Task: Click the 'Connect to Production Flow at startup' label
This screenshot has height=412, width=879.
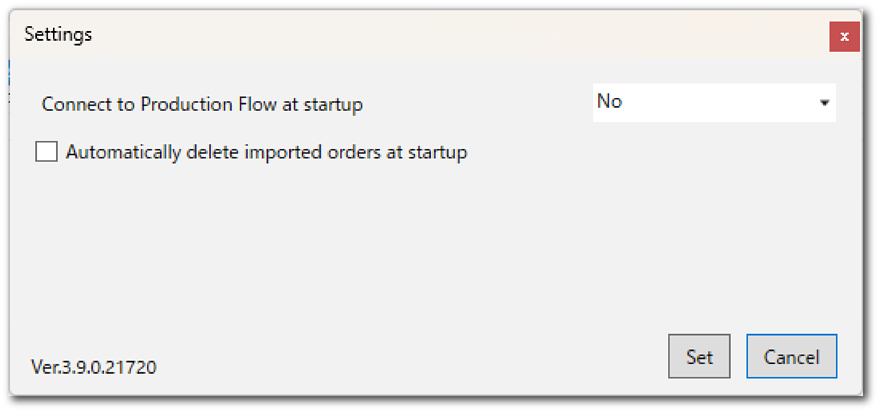Action: [x=202, y=103]
